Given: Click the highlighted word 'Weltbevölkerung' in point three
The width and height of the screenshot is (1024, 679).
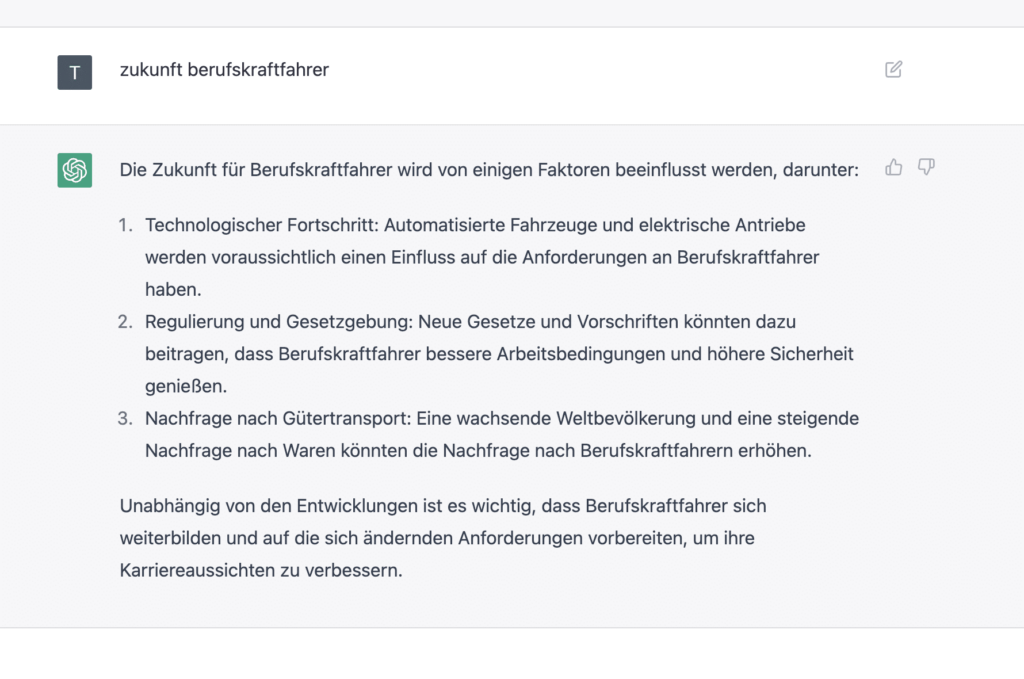Looking at the screenshot, I should (625, 418).
